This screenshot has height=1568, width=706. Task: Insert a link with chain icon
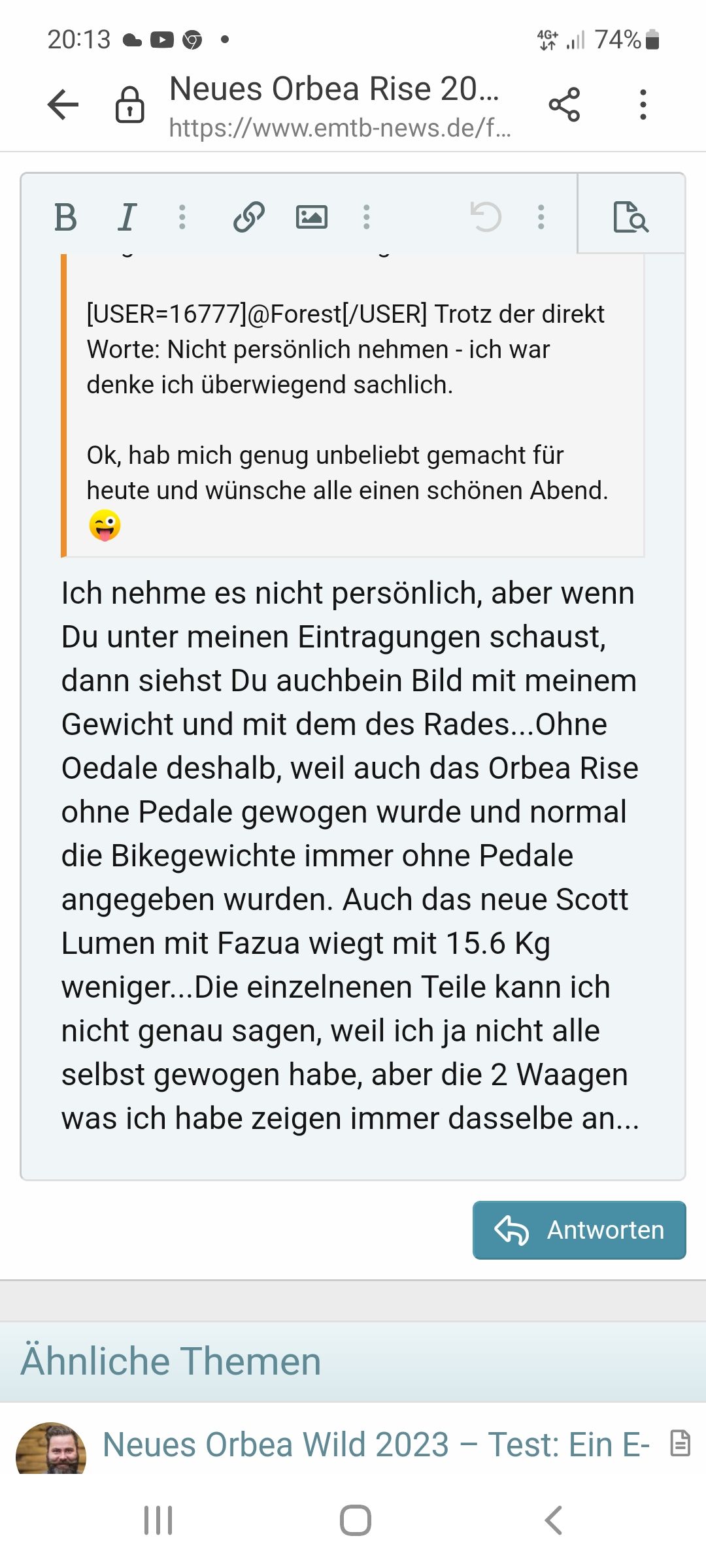(x=248, y=217)
